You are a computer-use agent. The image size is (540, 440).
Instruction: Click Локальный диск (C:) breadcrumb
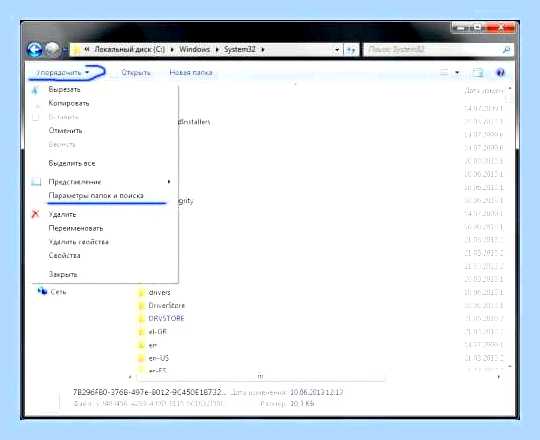click(x=129, y=50)
